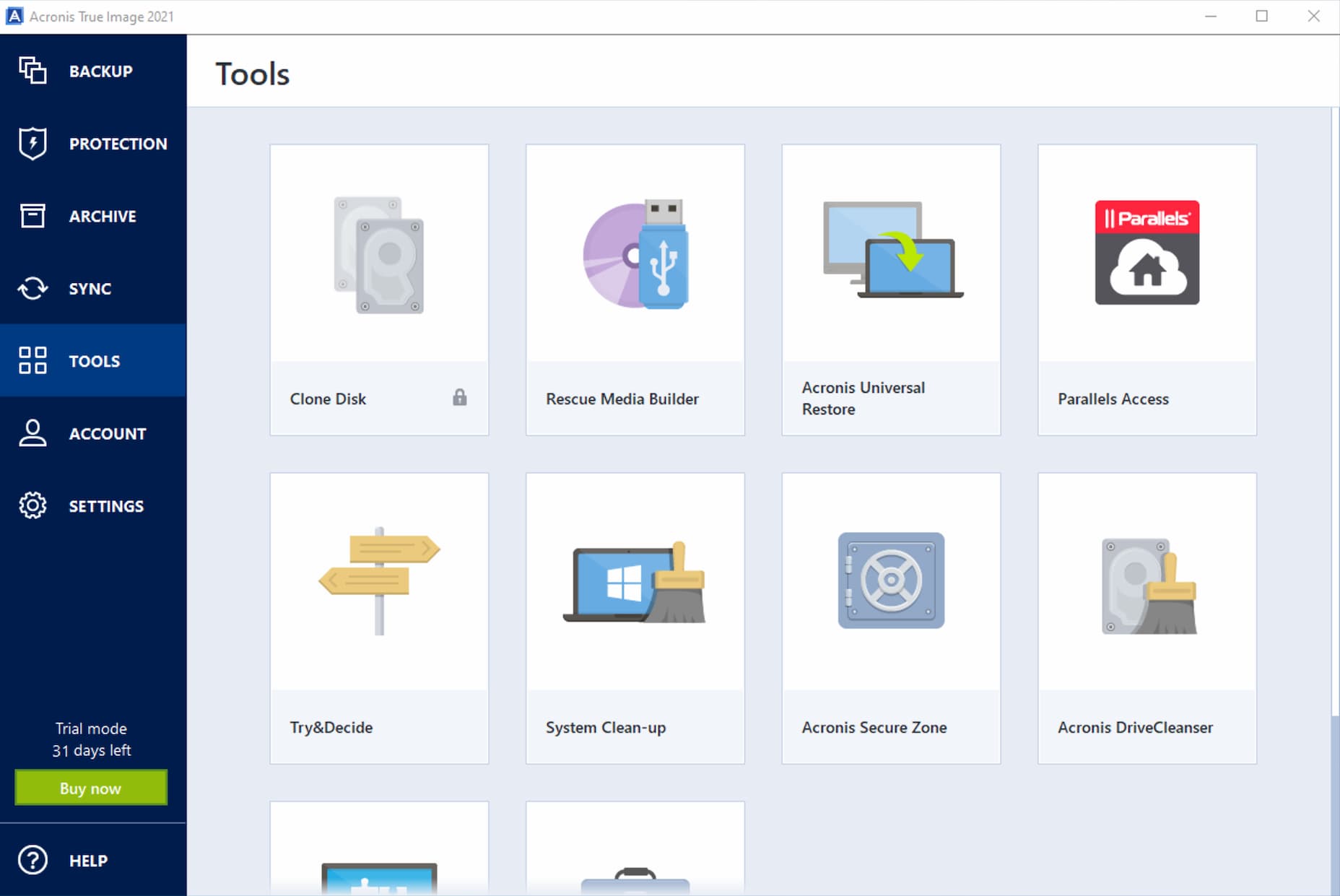Viewport: 1340px width, 896px height.
Task: Click the Acronis Universal Restore label
Action: click(863, 398)
